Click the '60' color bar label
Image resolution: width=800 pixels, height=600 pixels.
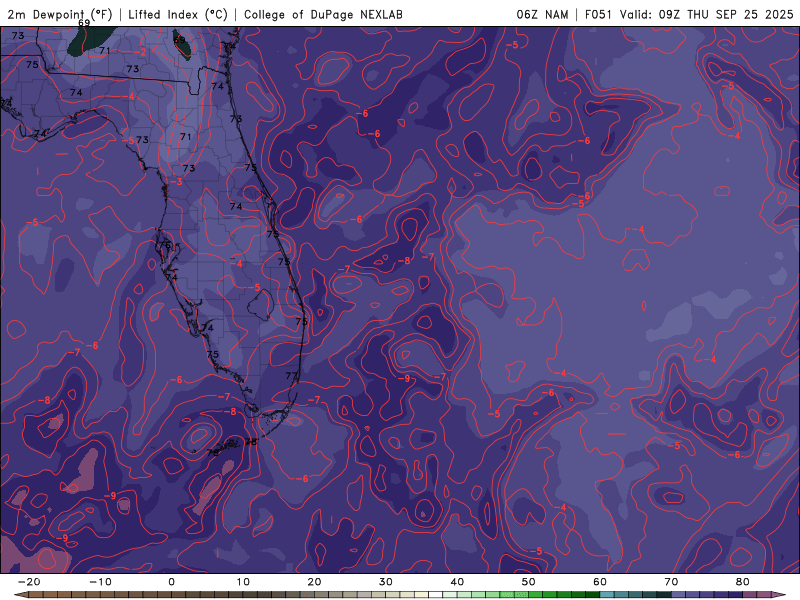[x=600, y=582]
